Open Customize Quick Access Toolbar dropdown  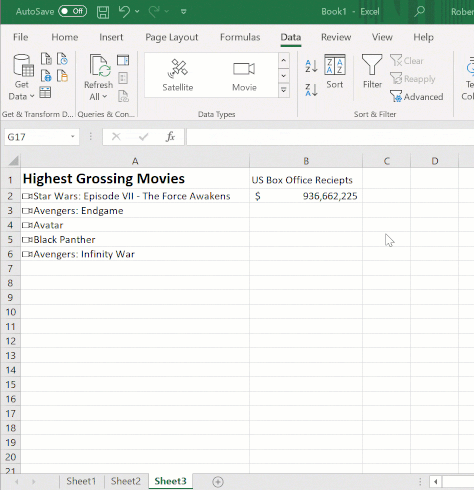tap(183, 12)
